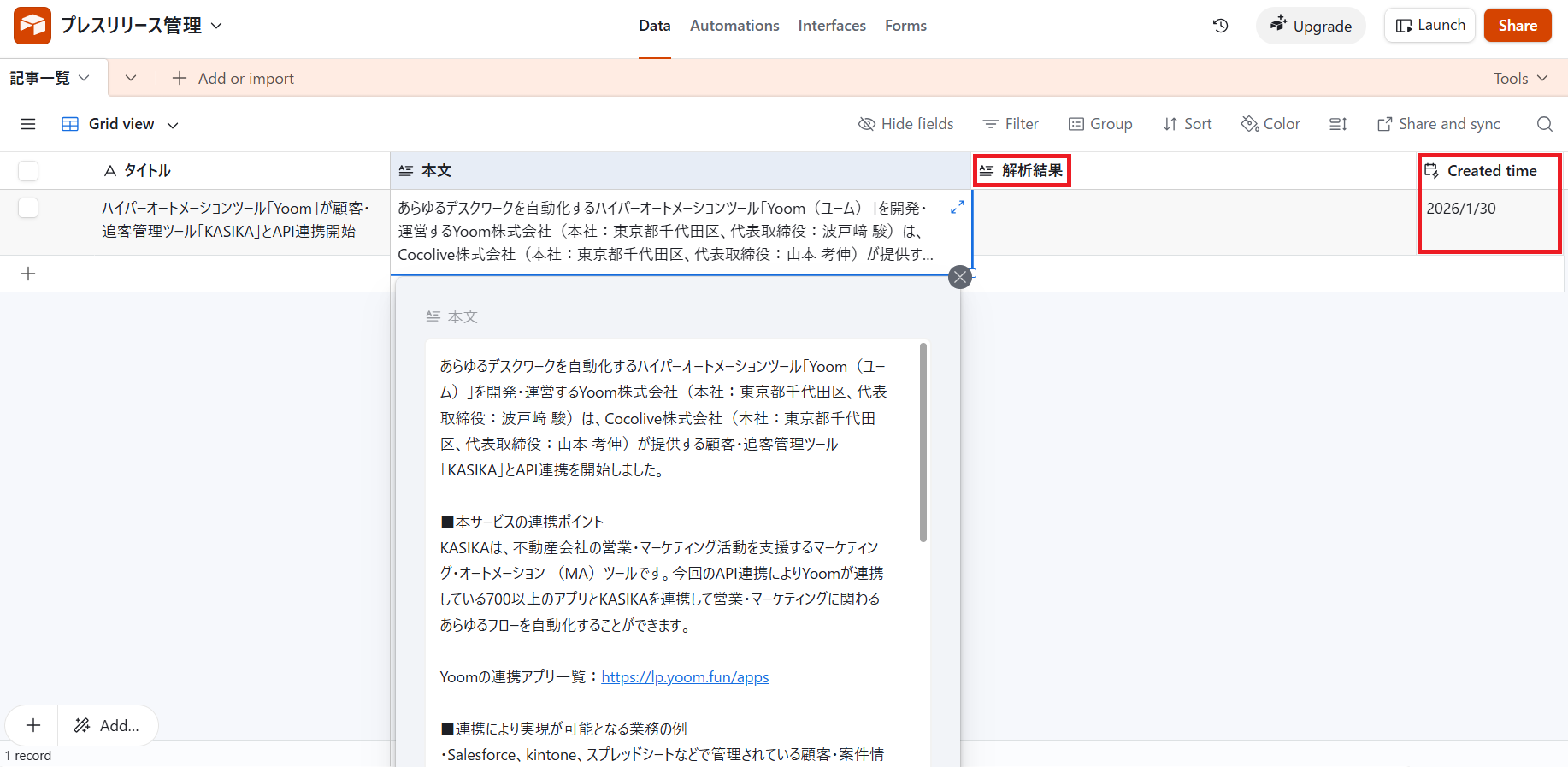Click the base history clock icon

(1220, 26)
